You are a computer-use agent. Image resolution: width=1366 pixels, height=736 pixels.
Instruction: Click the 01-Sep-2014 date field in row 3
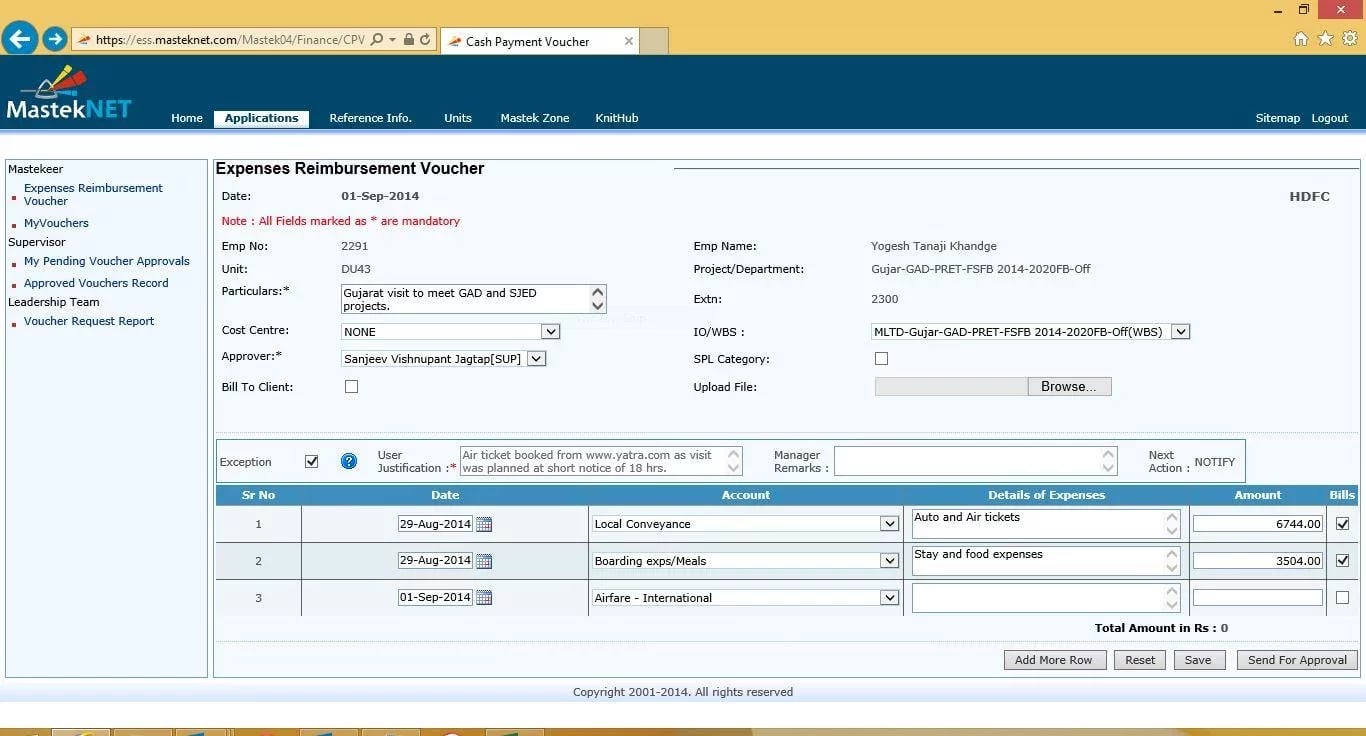pyautogui.click(x=435, y=597)
